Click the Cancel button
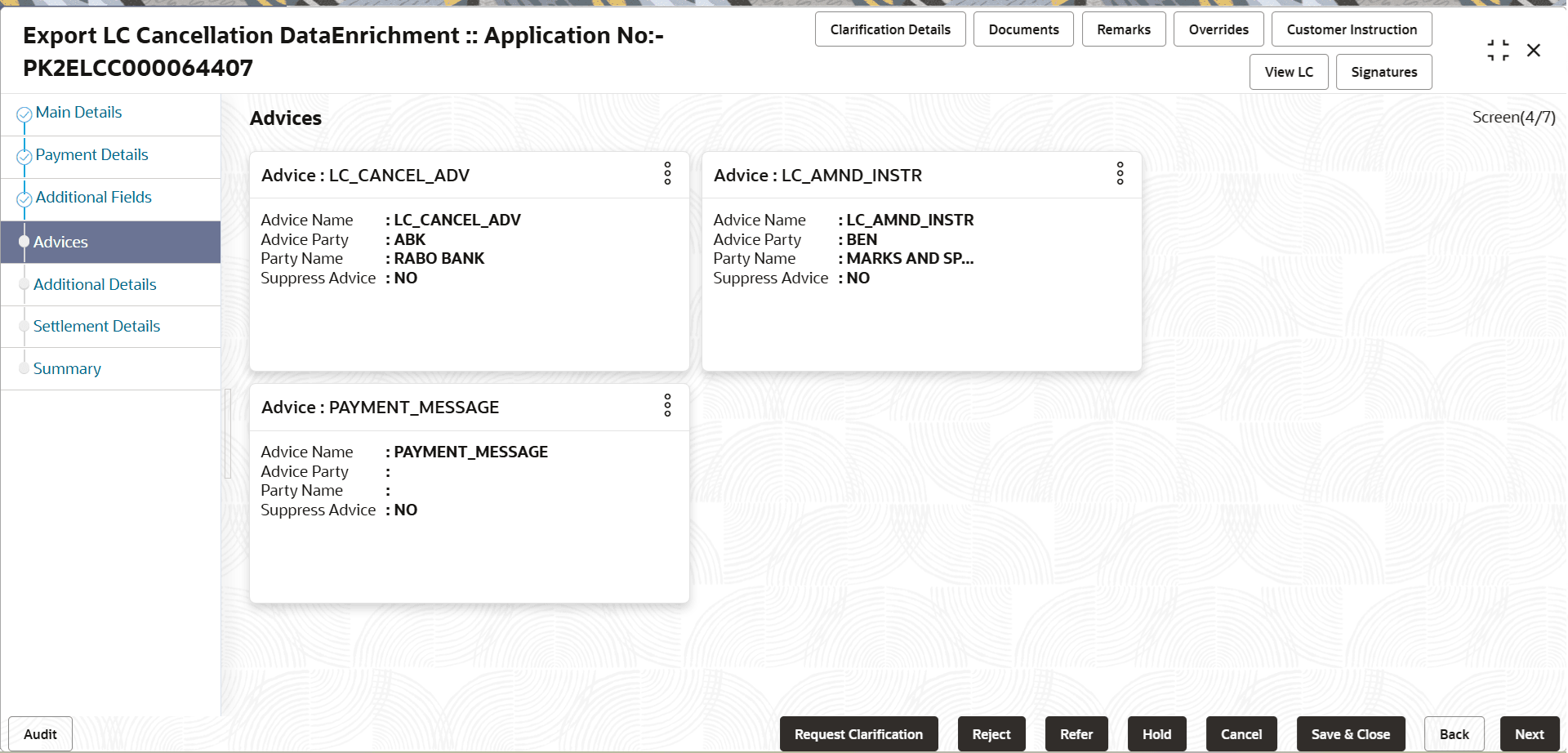1568x753 pixels. [1241, 734]
